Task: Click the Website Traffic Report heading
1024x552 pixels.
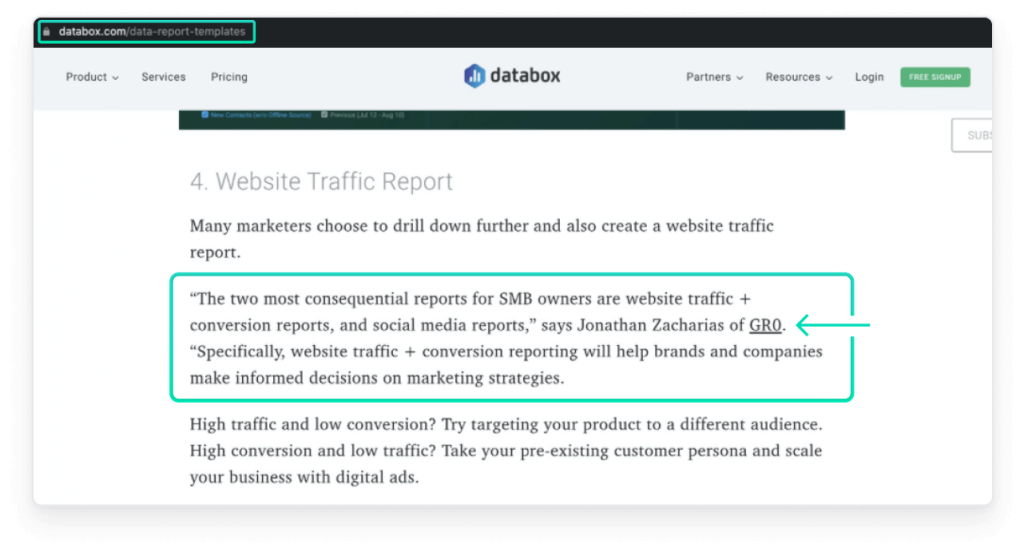Action: click(x=321, y=182)
